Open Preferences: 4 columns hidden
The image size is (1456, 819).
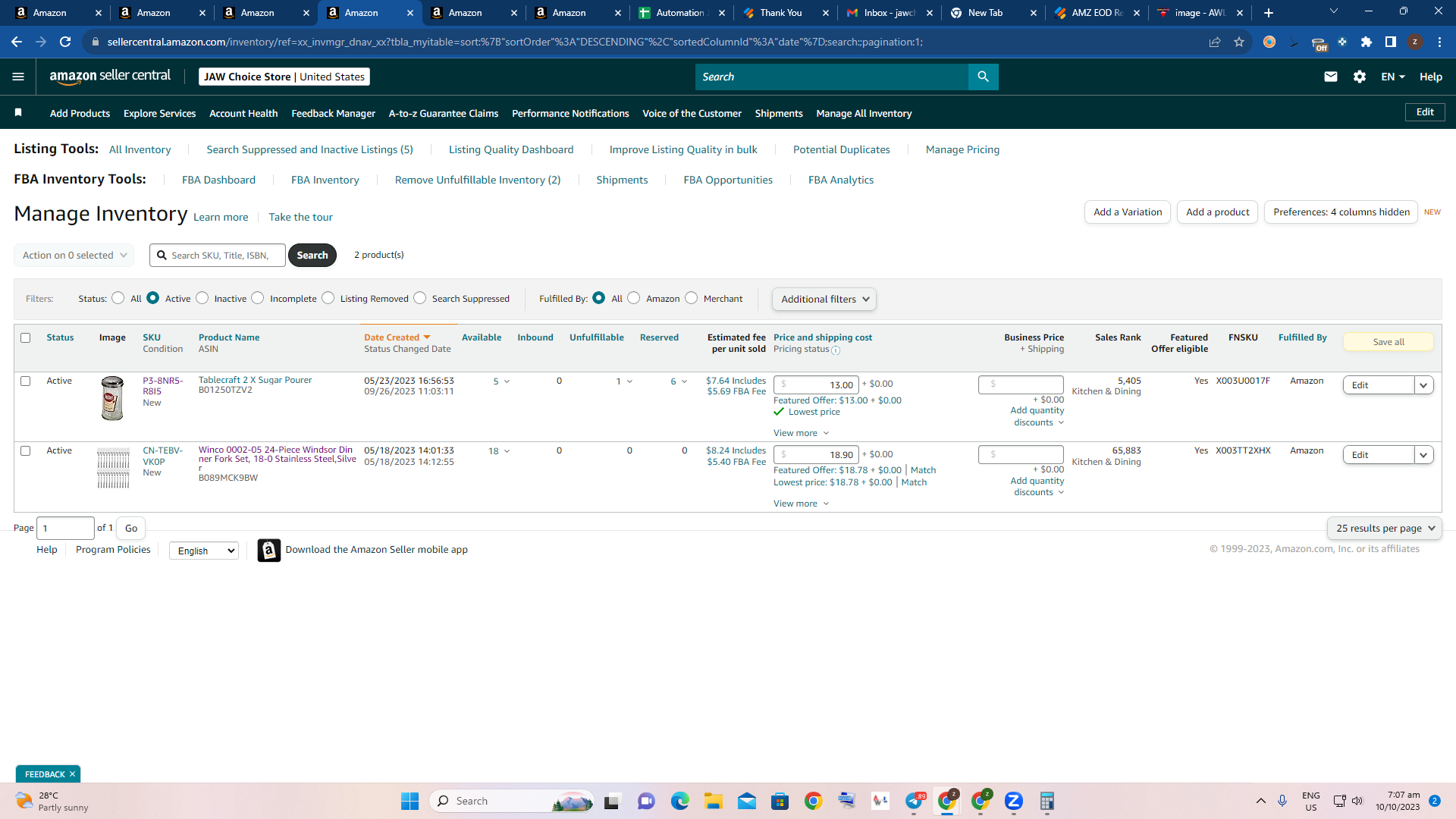pyautogui.click(x=1341, y=212)
